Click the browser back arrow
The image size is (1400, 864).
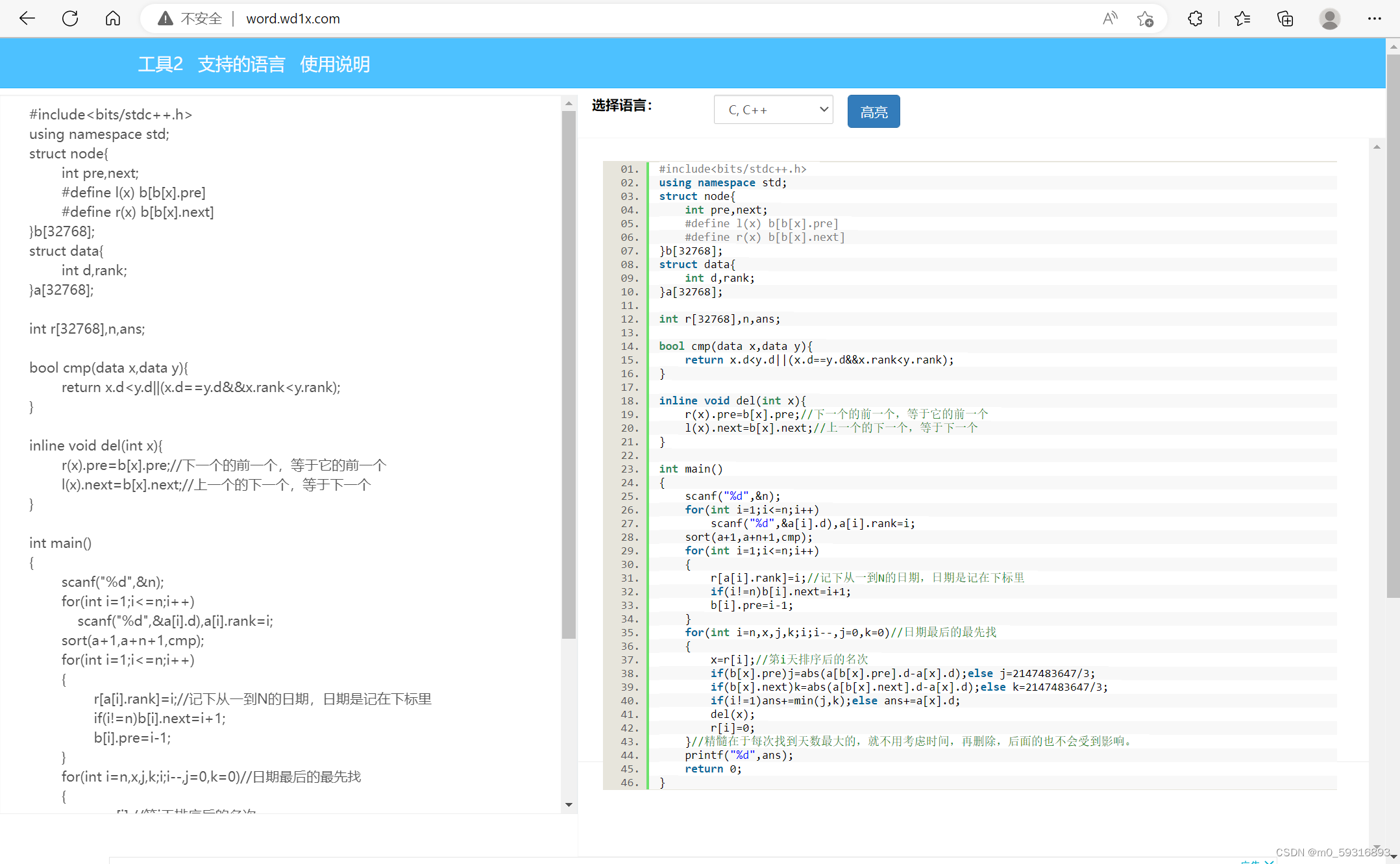point(27,18)
